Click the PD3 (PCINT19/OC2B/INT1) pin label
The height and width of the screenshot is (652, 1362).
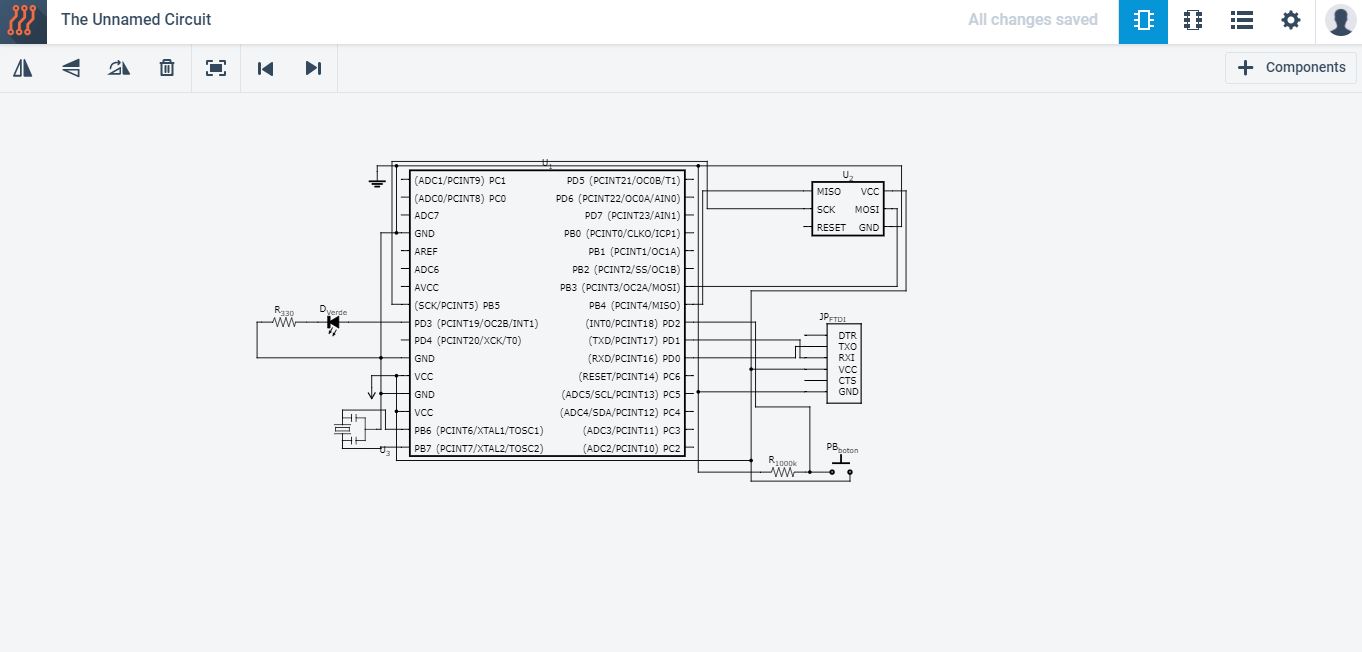tap(476, 324)
